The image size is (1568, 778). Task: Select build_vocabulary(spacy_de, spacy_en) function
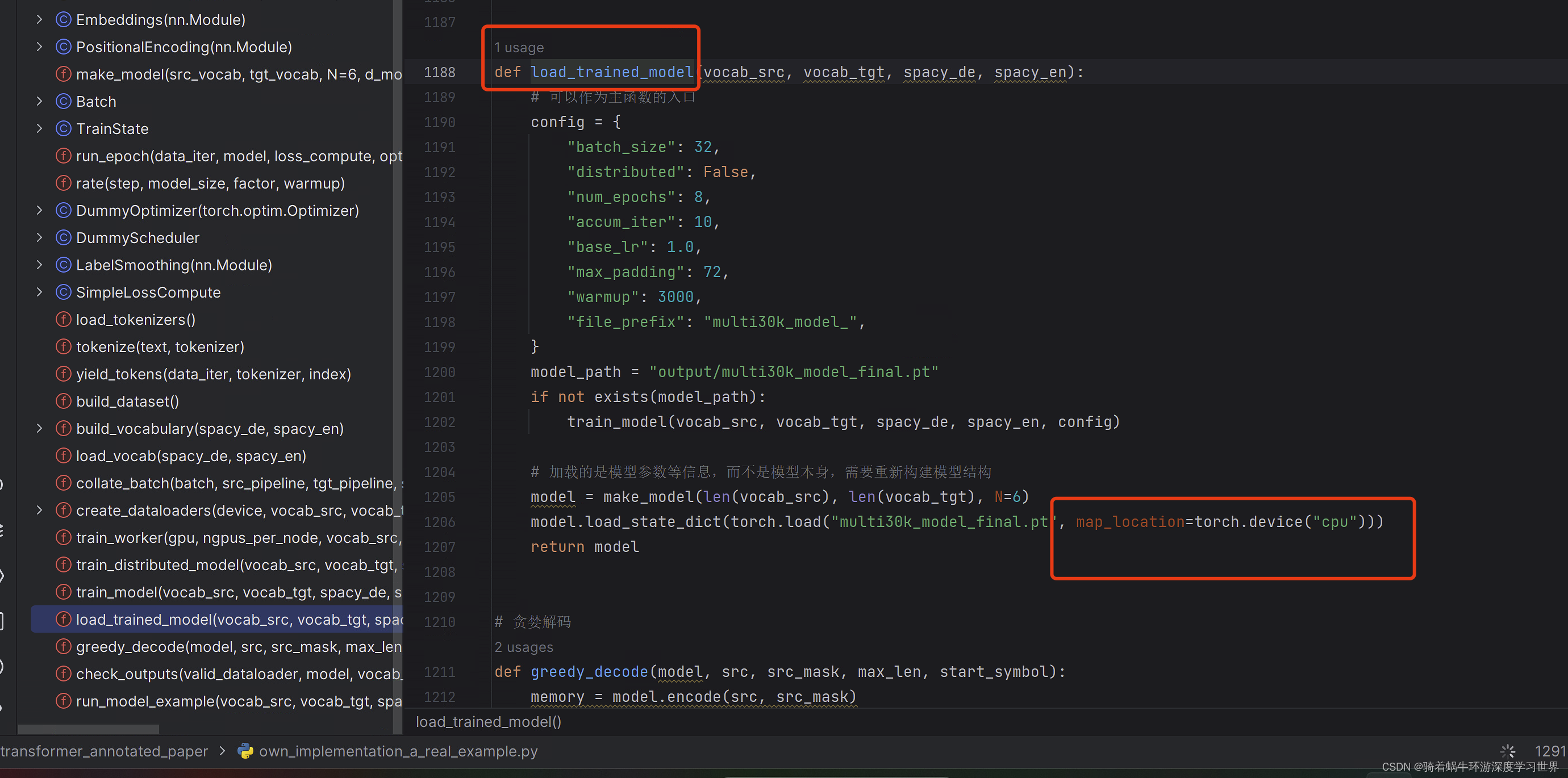click(x=208, y=429)
